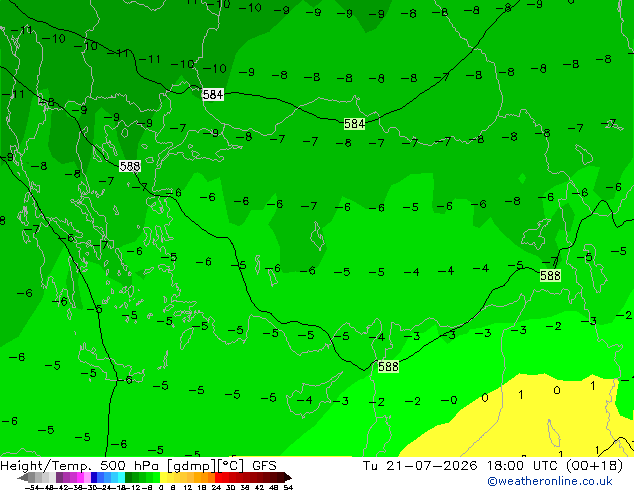Click the gray arrow end of legend

click(x=23, y=477)
